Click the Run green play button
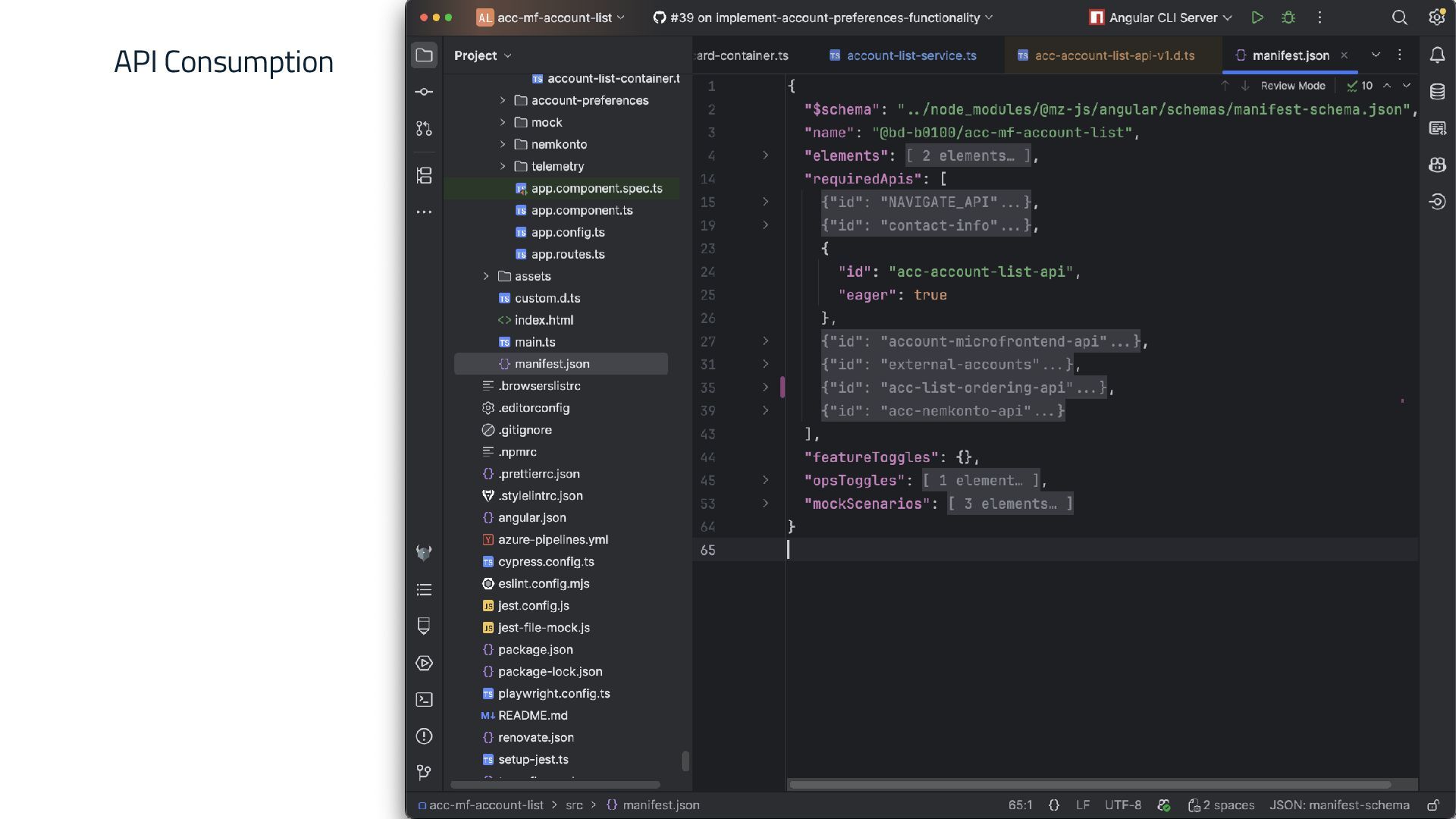 (x=1257, y=17)
